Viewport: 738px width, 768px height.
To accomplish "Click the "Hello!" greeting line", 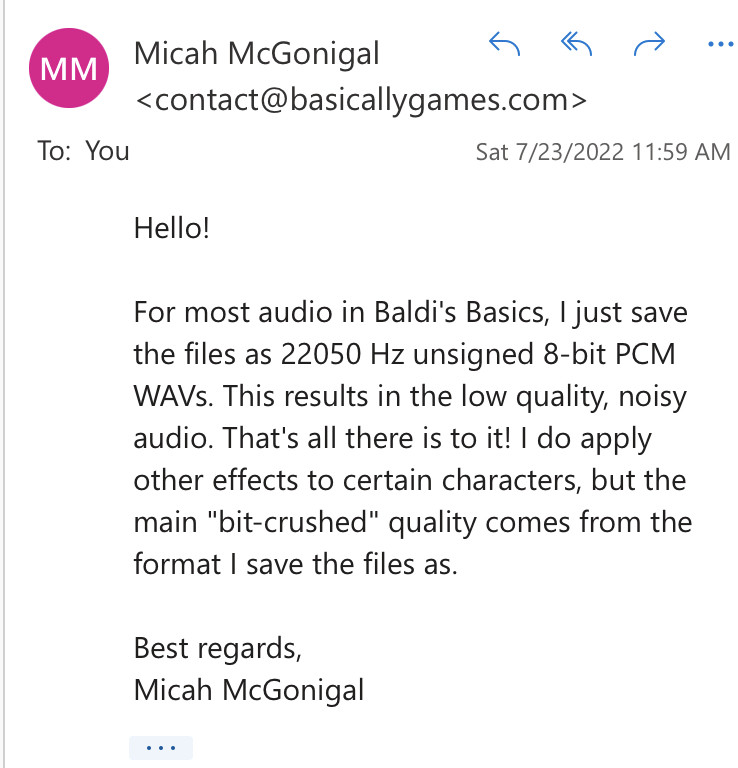I will 172,228.
